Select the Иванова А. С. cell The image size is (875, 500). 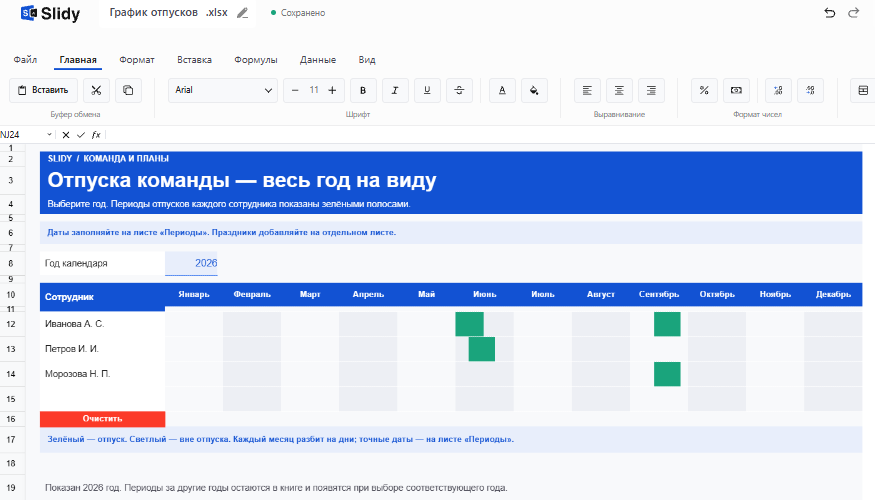click(x=103, y=324)
